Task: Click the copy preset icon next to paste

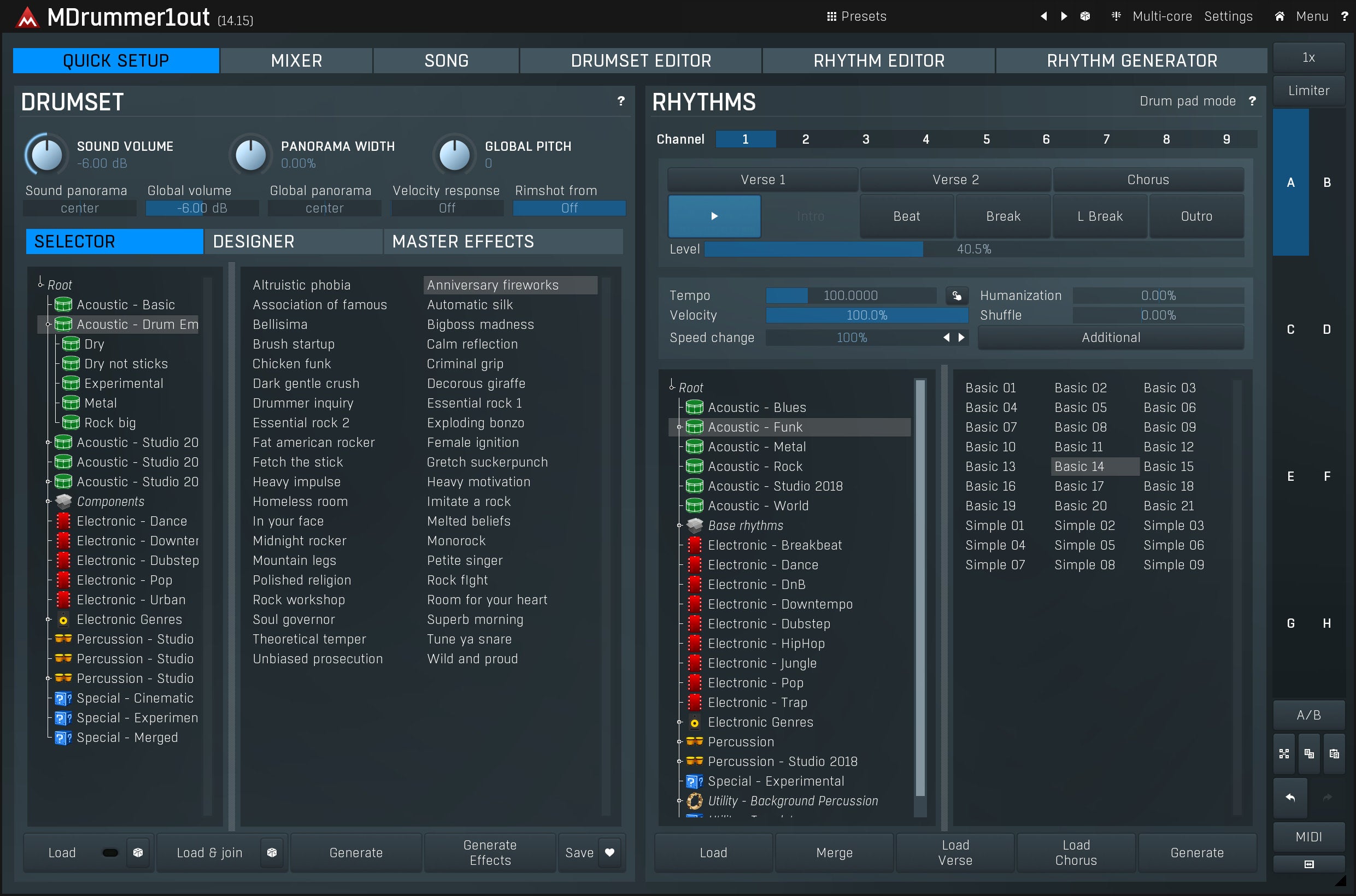Action: 1308,754
